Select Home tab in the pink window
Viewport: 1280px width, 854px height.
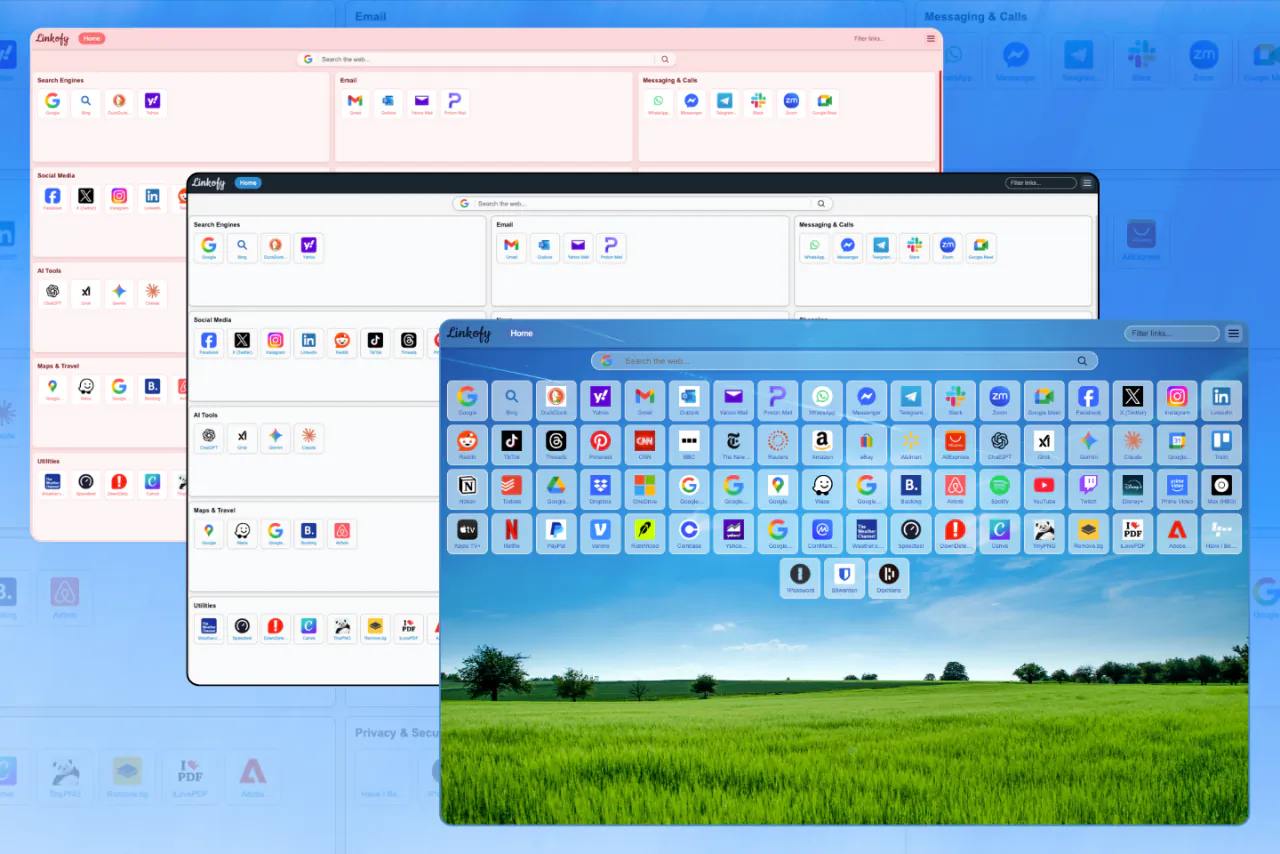(91, 39)
